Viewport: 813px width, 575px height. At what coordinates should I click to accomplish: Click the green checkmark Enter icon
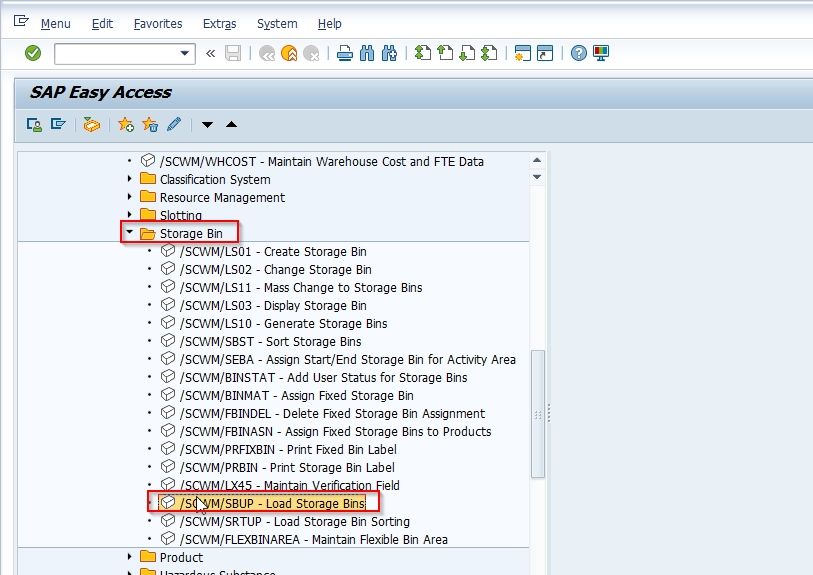33,53
